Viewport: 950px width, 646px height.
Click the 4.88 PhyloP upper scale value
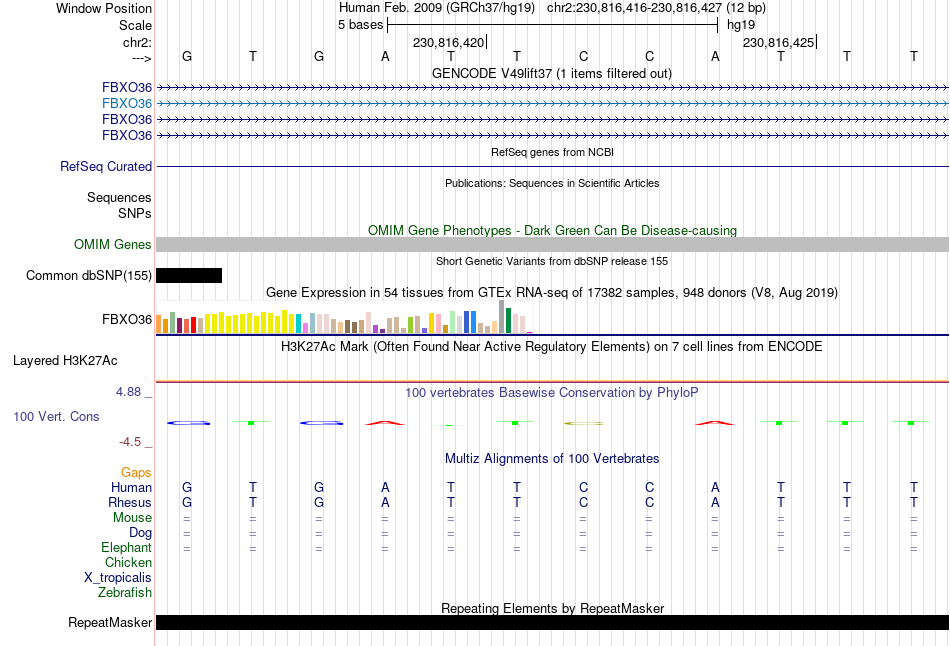point(128,392)
